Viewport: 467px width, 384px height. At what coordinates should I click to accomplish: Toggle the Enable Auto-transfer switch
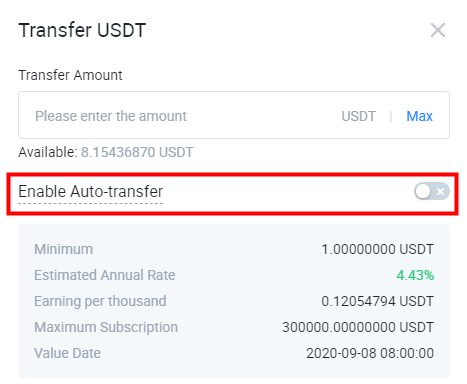432,191
